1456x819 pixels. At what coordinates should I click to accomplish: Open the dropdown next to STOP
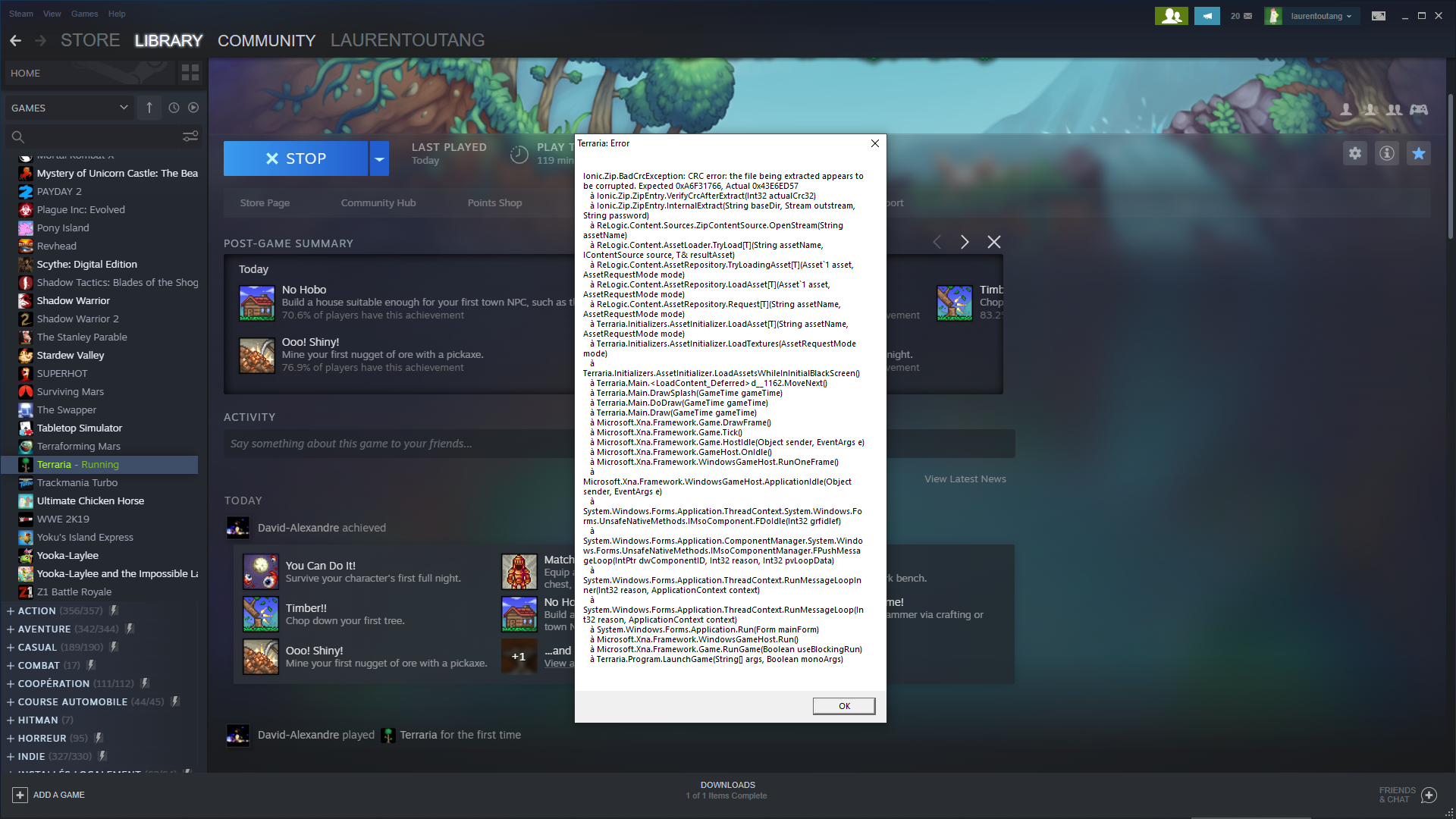pyautogui.click(x=379, y=158)
